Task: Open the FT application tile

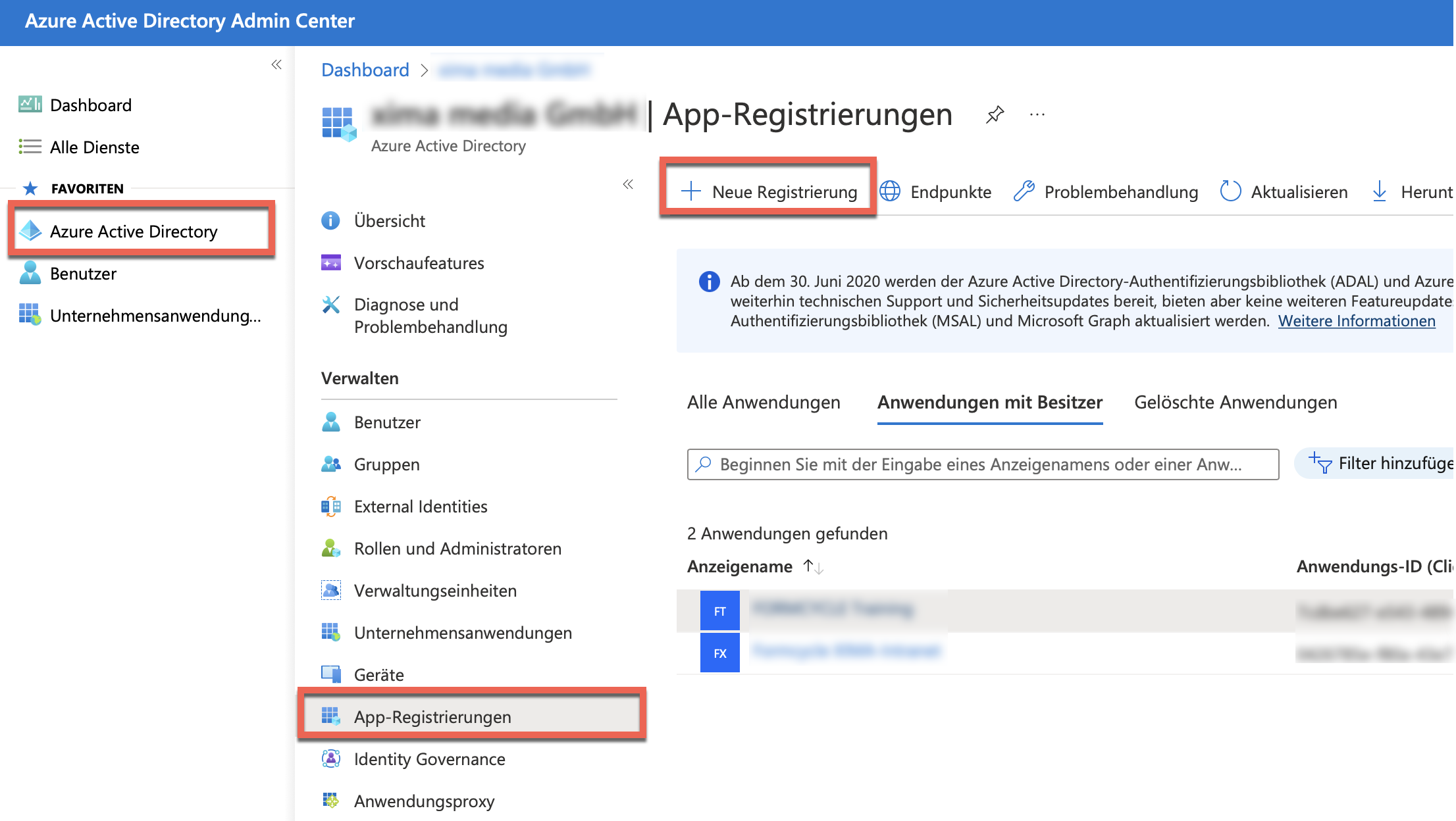Action: click(719, 611)
